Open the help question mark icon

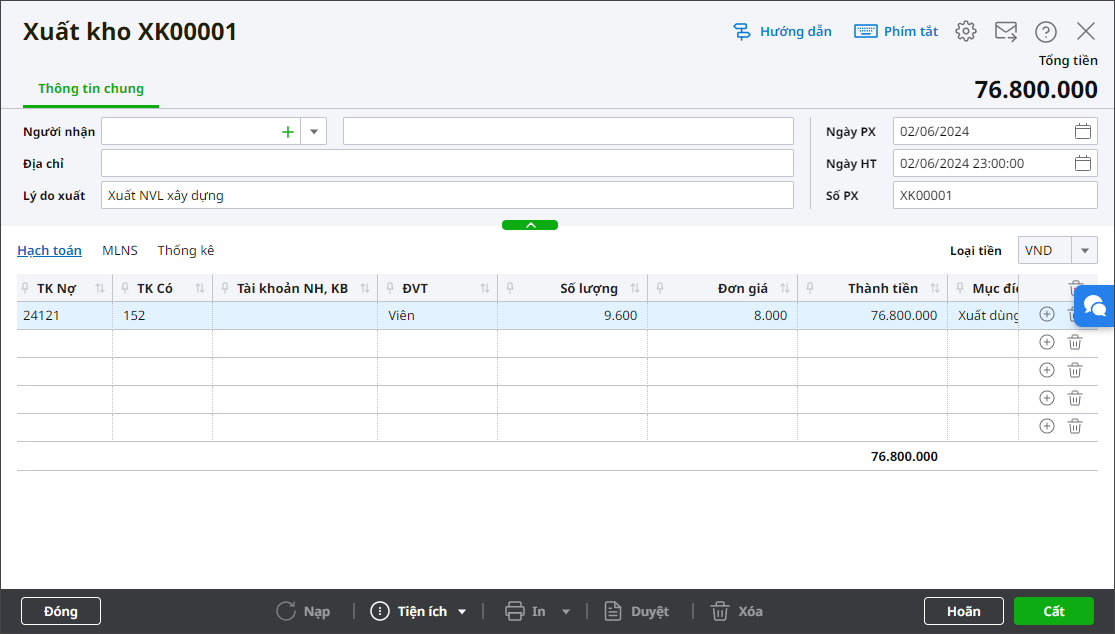(x=1045, y=31)
